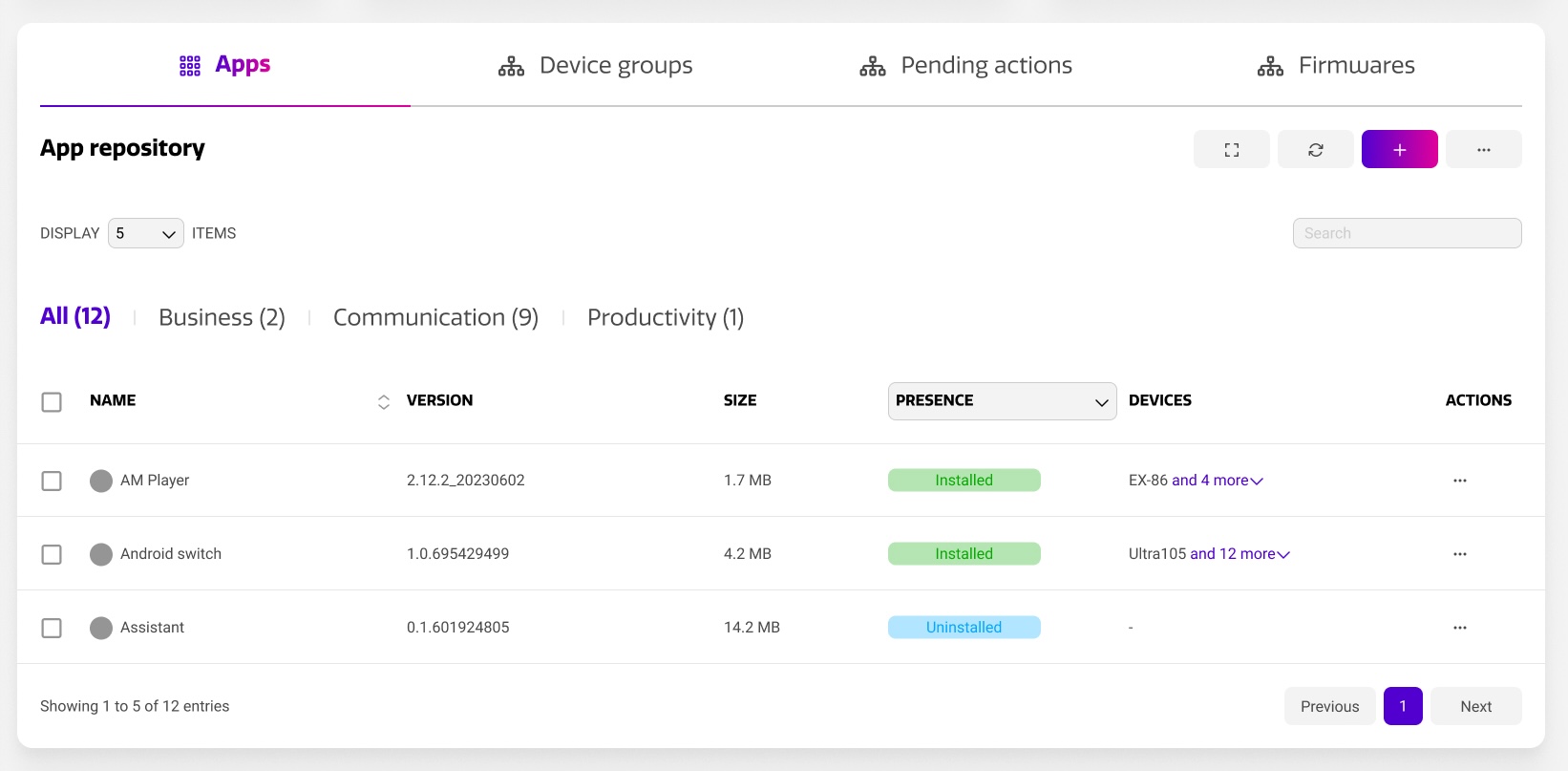Click the fullscreen expand icon button
This screenshot has width=1568, height=771.
pyautogui.click(x=1231, y=150)
